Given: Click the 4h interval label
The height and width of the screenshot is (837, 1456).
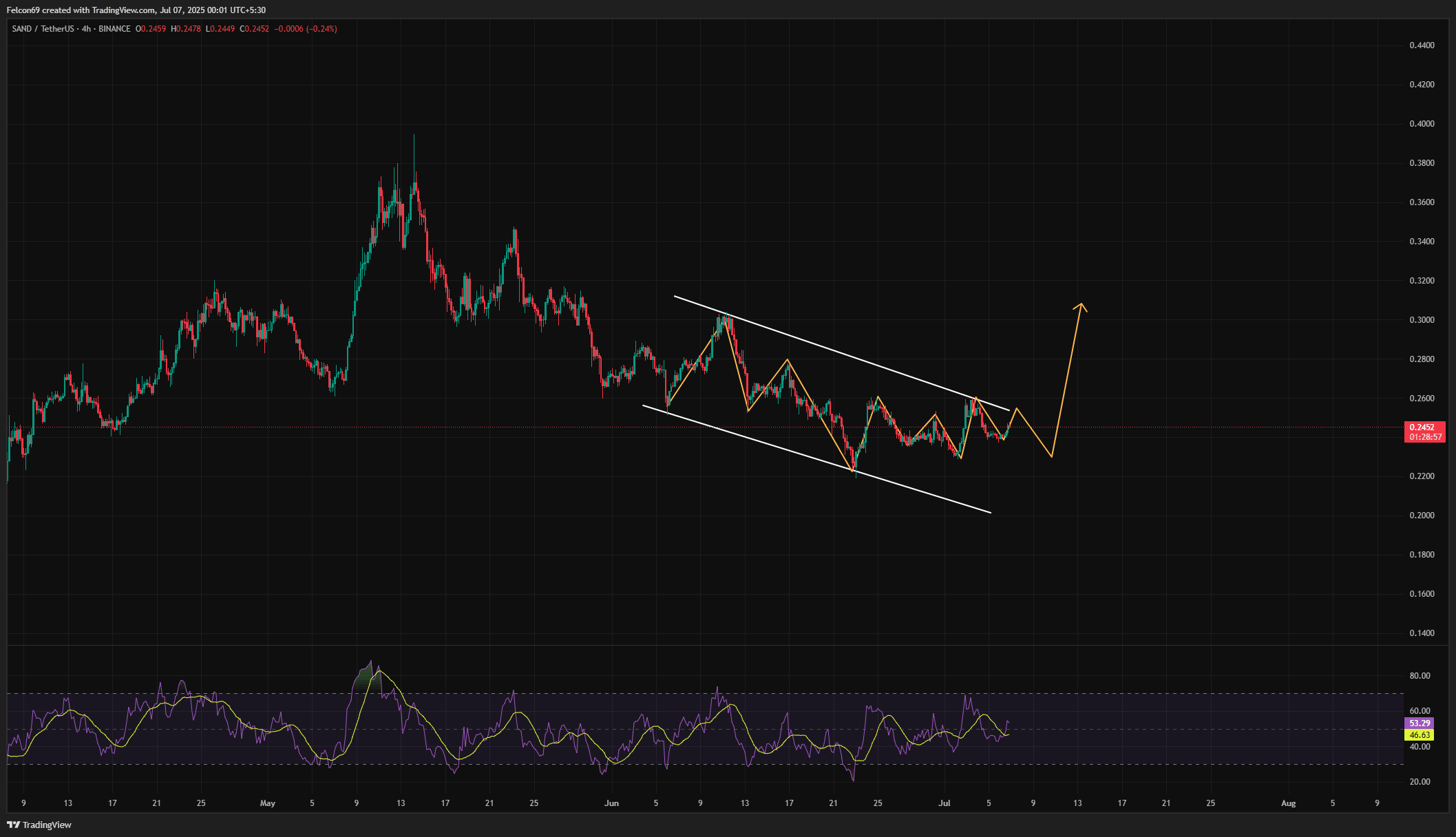Looking at the screenshot, I should pyautogui.click(x=86, y=29).
